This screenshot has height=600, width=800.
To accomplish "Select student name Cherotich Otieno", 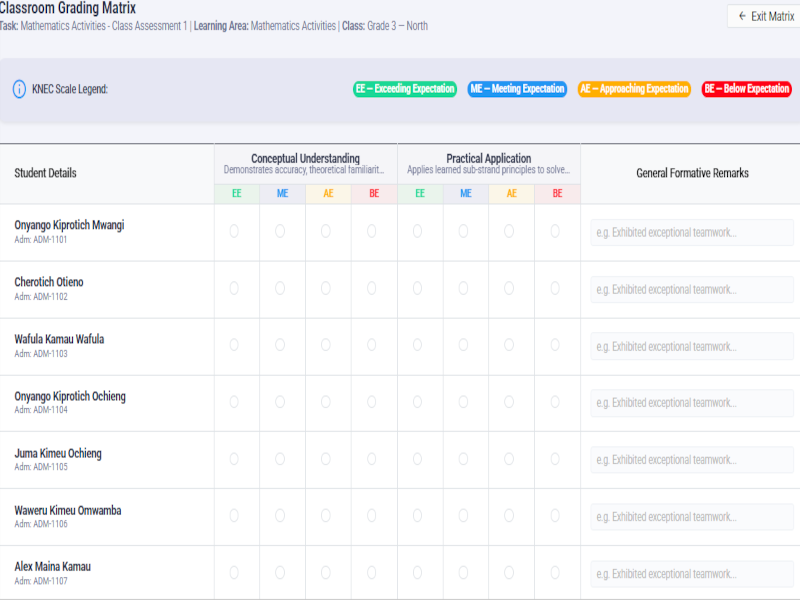I will [49, 282].
